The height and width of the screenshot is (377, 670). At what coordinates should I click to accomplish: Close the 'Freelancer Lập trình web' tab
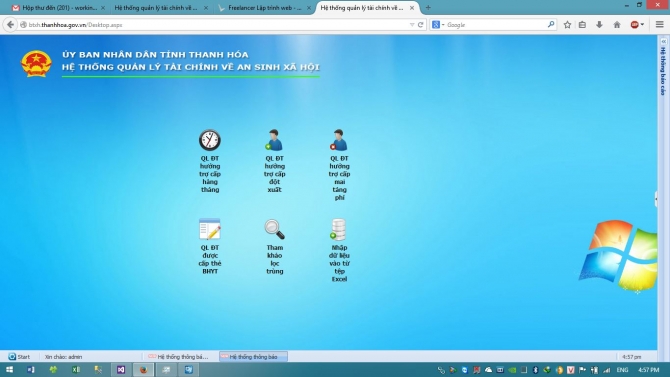pos(309,8)
